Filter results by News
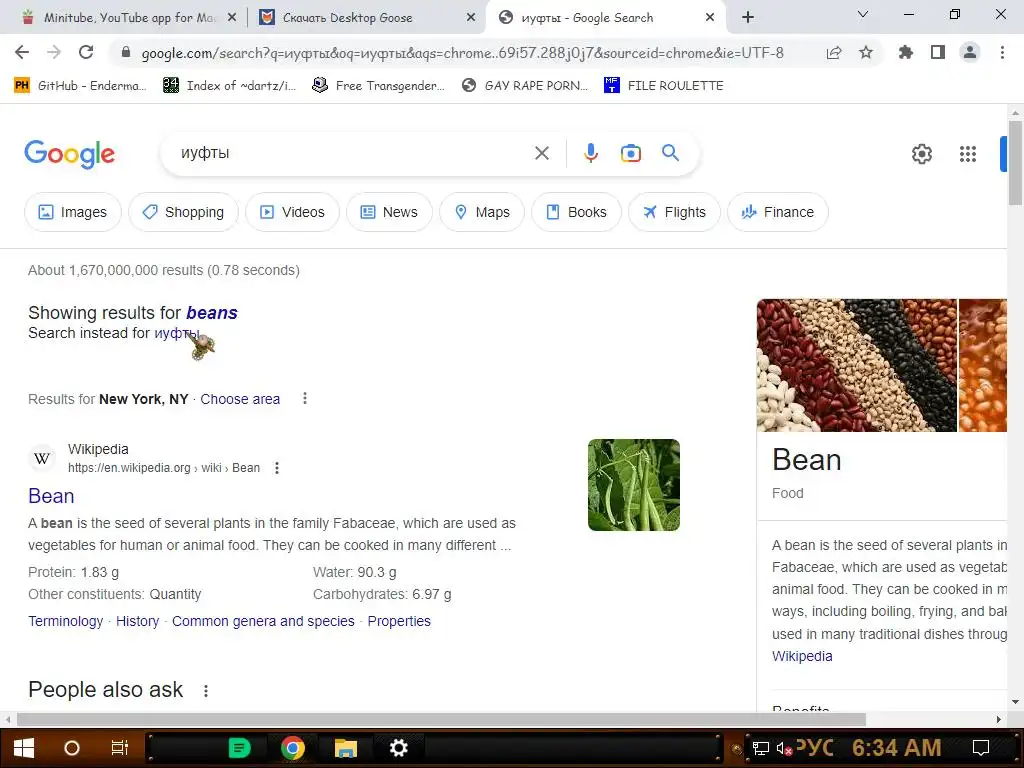Screen dimensions: 1024x768 tap(389, 212)
